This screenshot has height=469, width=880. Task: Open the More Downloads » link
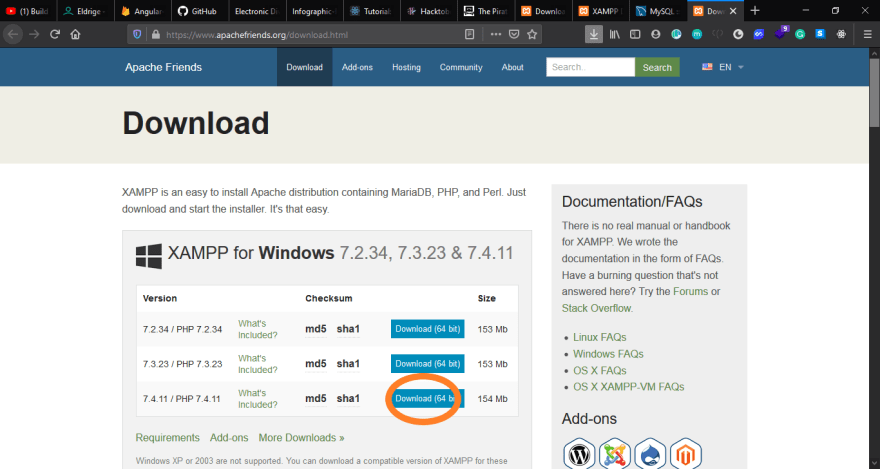pyautogui.click(x=301, y=438)
